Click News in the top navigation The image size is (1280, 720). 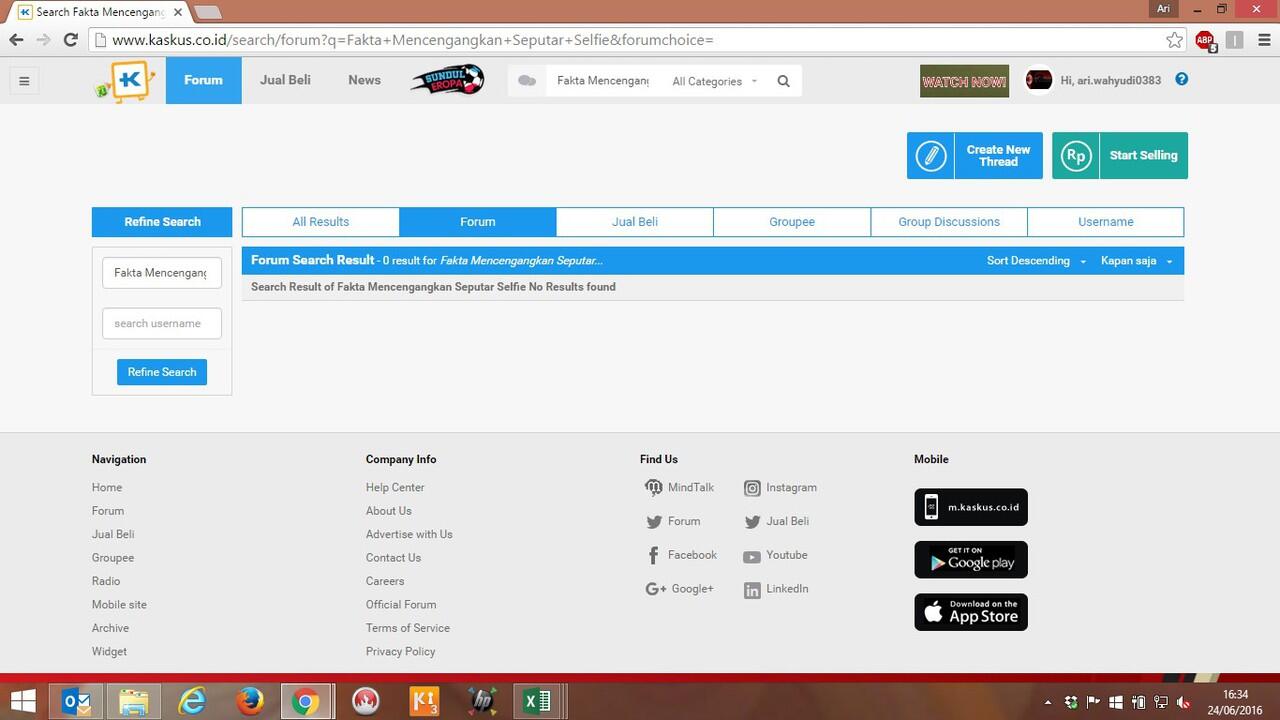pyautogui.click(x=364, y=80)
